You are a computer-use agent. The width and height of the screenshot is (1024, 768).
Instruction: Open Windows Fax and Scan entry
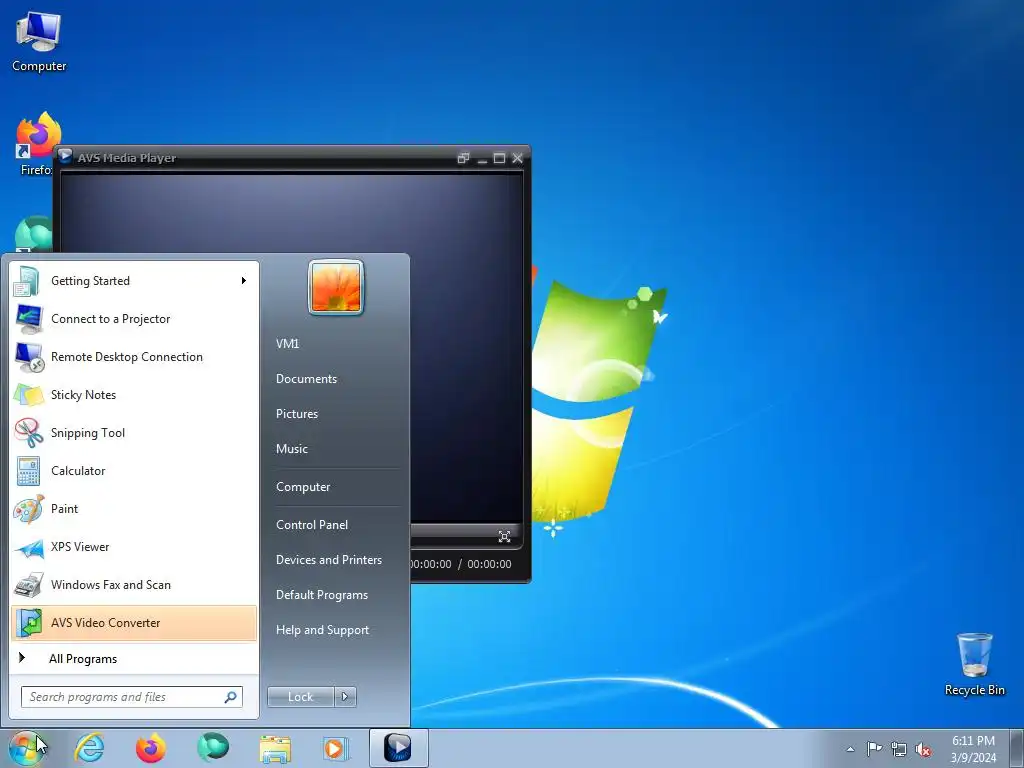pyautogui.click(x=134, y=584)
